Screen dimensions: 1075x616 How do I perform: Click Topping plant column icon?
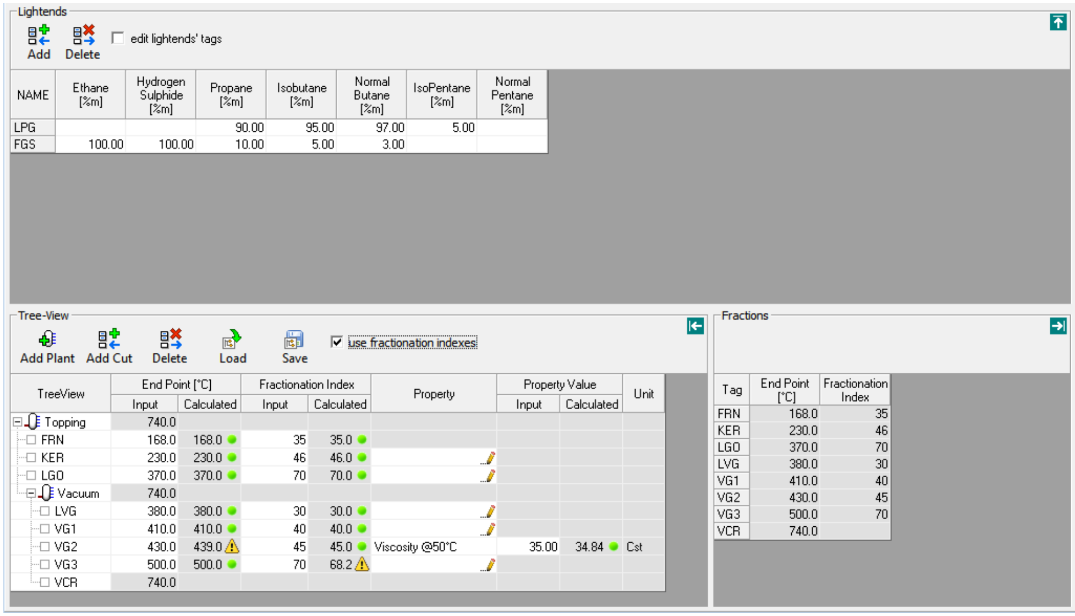point(32,422)
